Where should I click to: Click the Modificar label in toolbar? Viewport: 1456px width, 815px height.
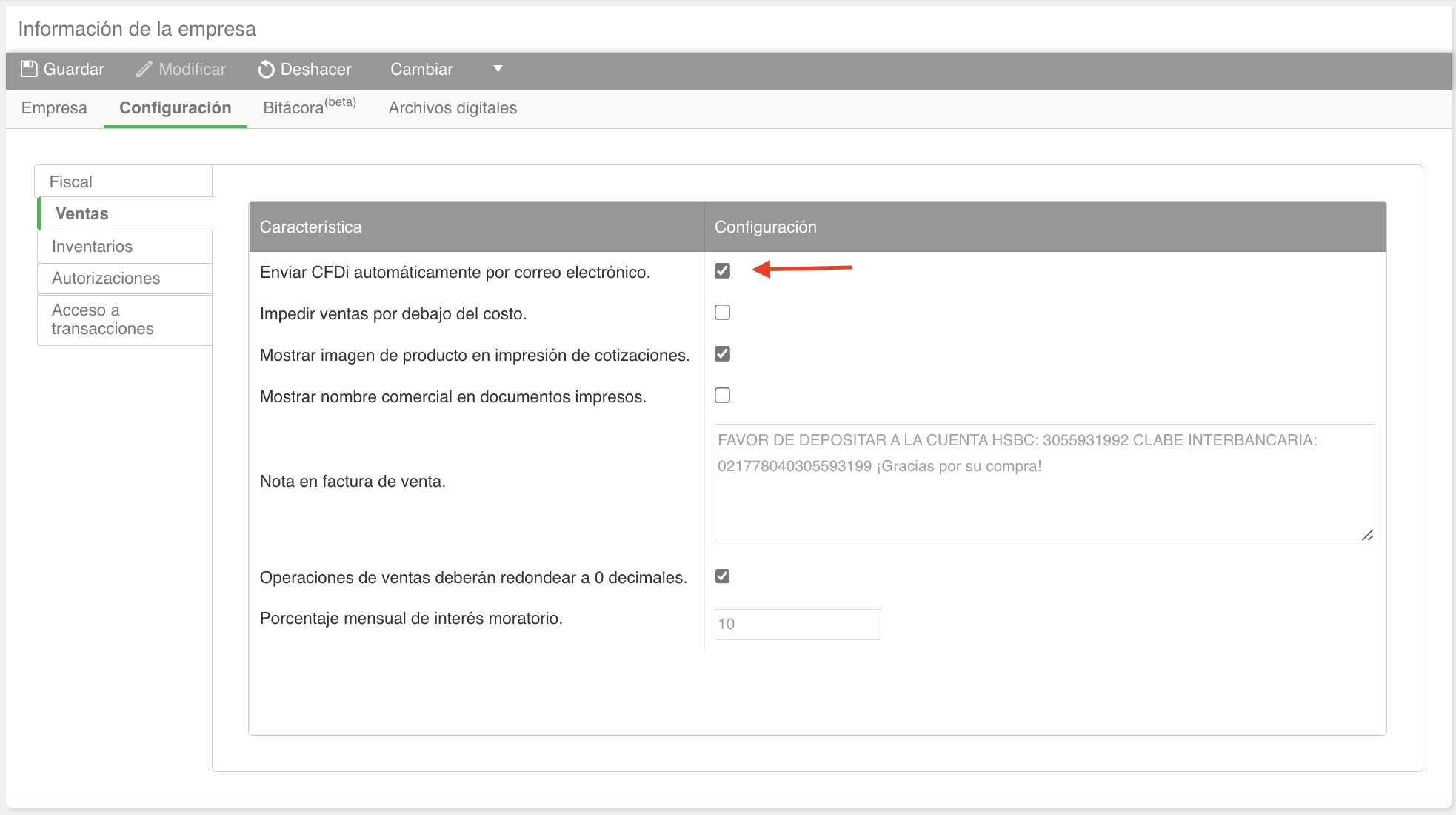tap(192, 69)
